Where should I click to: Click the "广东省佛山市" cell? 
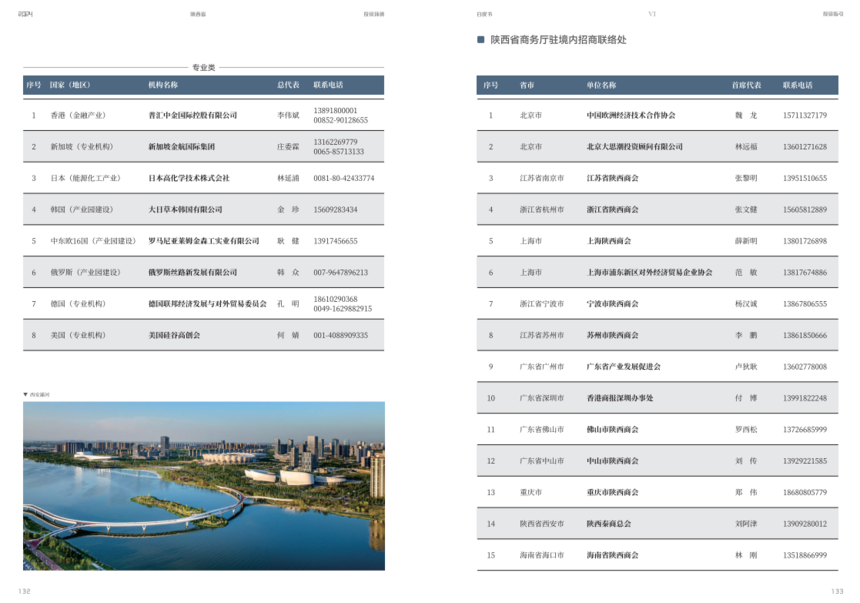[542, 429]
